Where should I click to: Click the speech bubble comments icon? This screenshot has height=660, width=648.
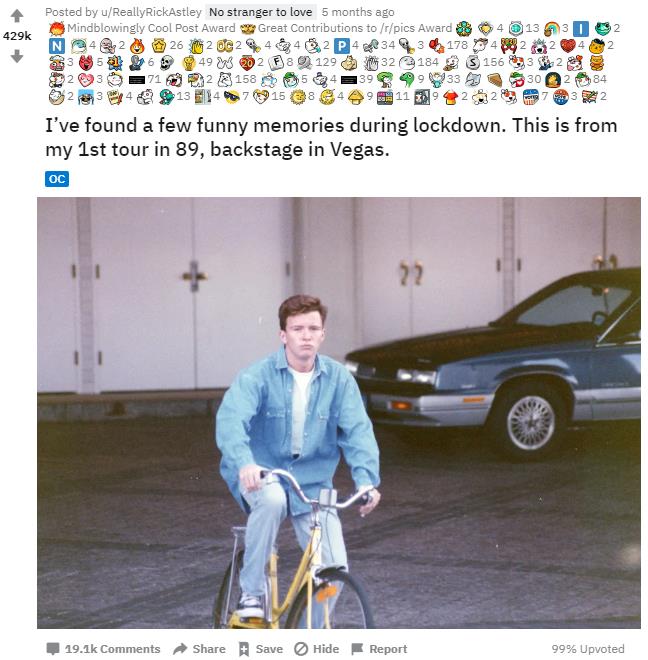click(x=53, y=648)
